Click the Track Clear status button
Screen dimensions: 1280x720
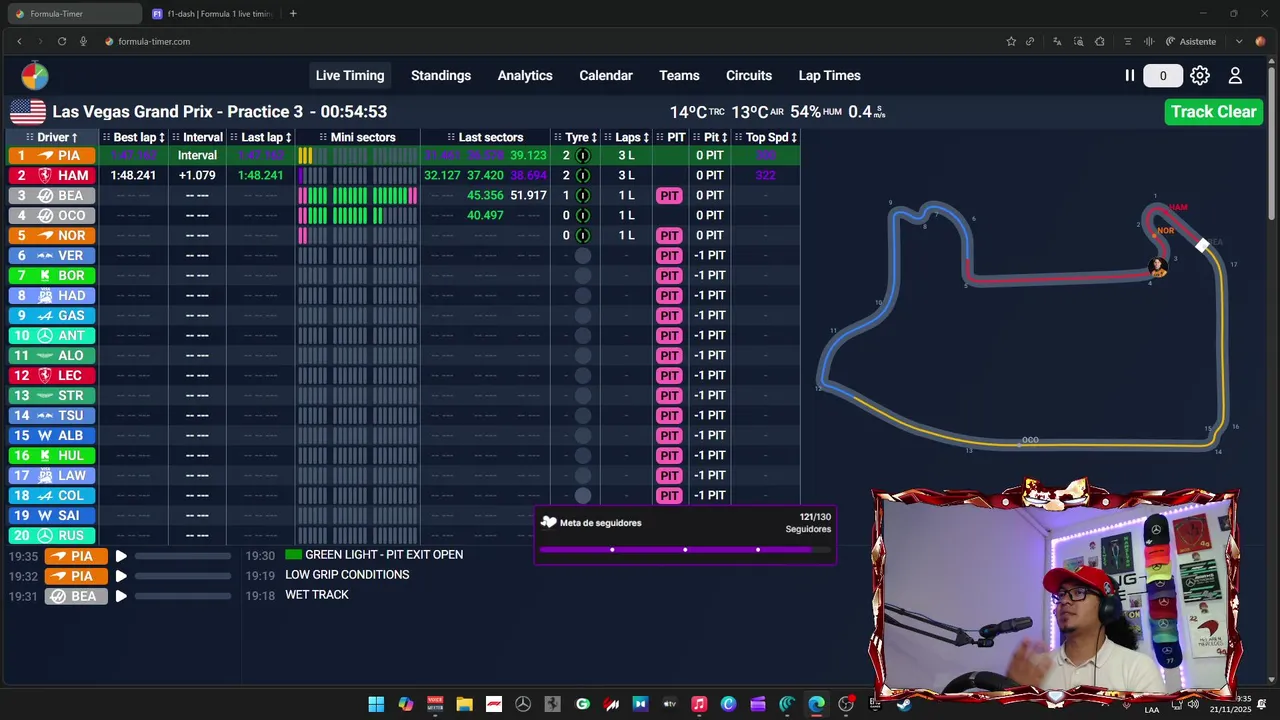coord(1213,112)
